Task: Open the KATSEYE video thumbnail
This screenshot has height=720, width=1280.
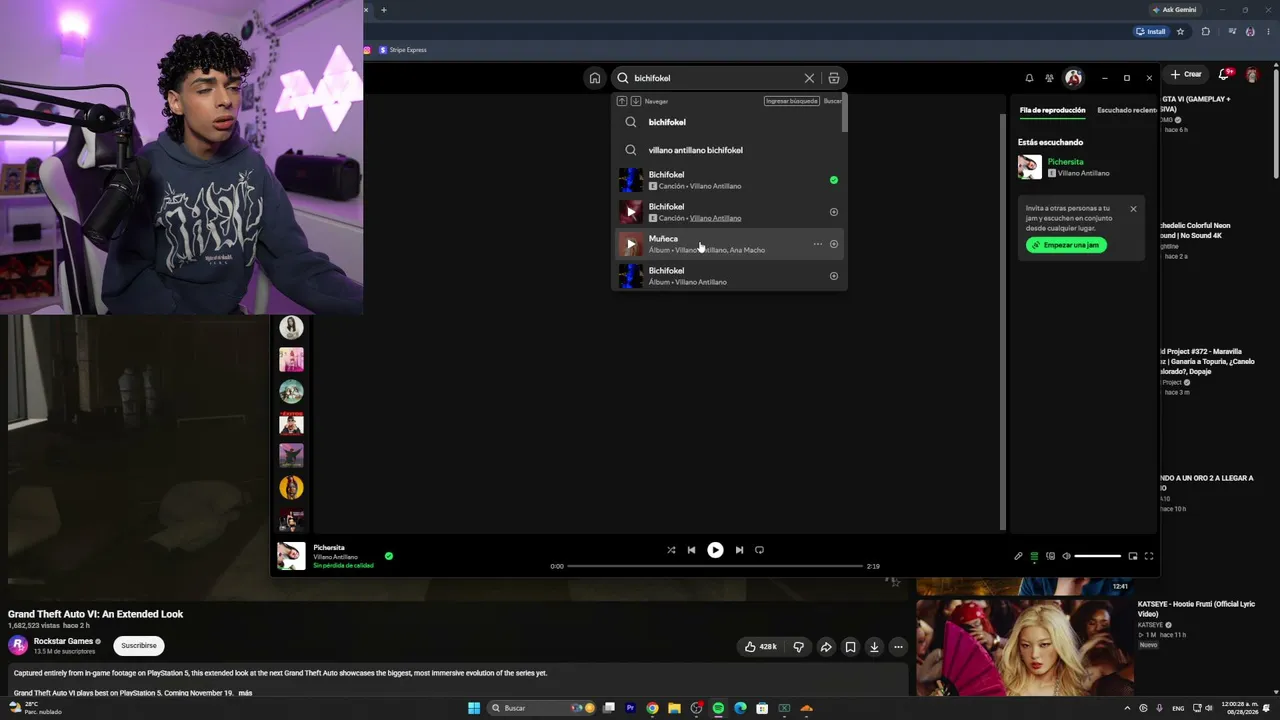Action: click(1024, 646)
